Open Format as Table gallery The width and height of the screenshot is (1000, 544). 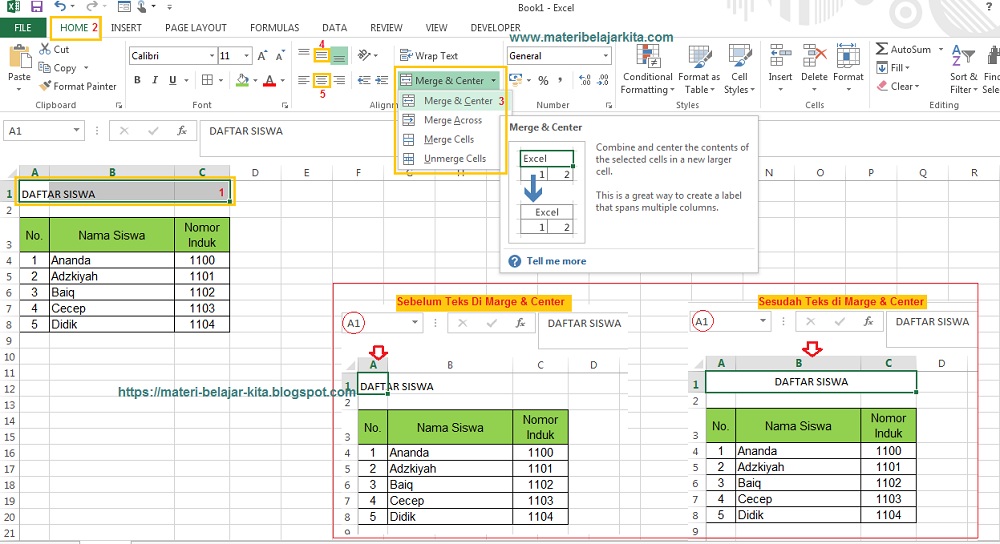point(699,70)
